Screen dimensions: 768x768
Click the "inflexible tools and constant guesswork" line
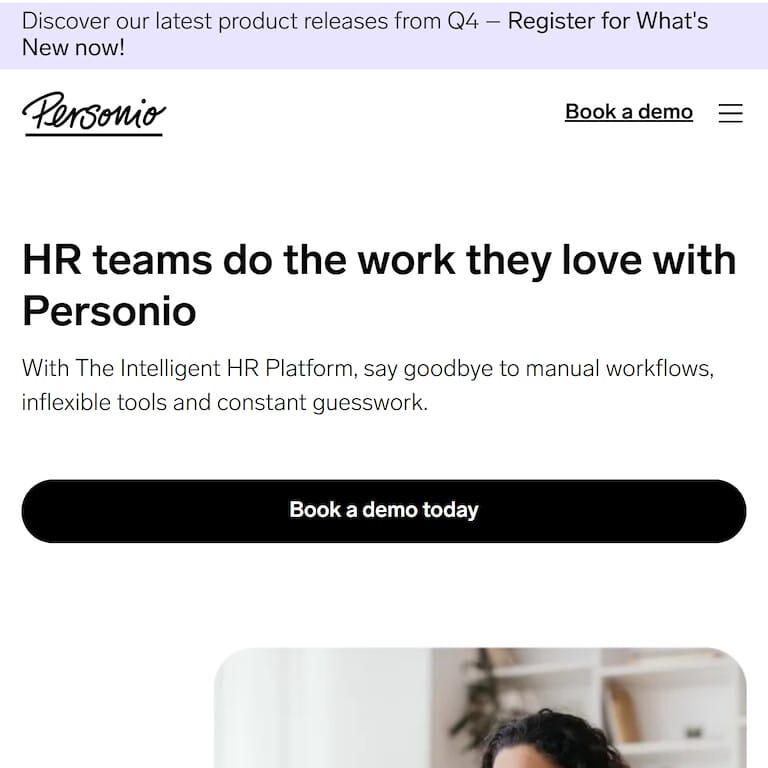pyautogui.click(x=224, y=403)
